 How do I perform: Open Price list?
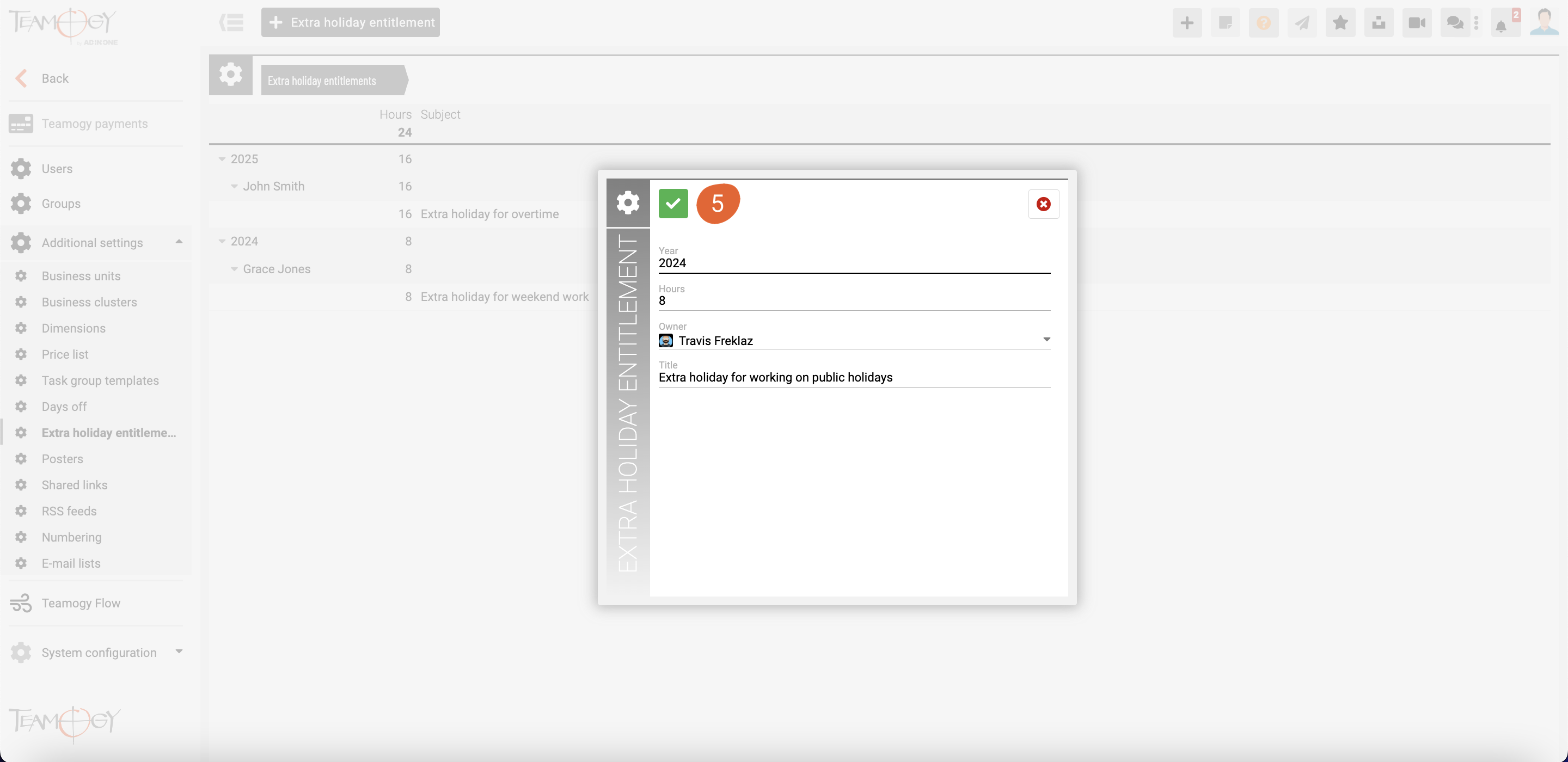click(65, 354)
